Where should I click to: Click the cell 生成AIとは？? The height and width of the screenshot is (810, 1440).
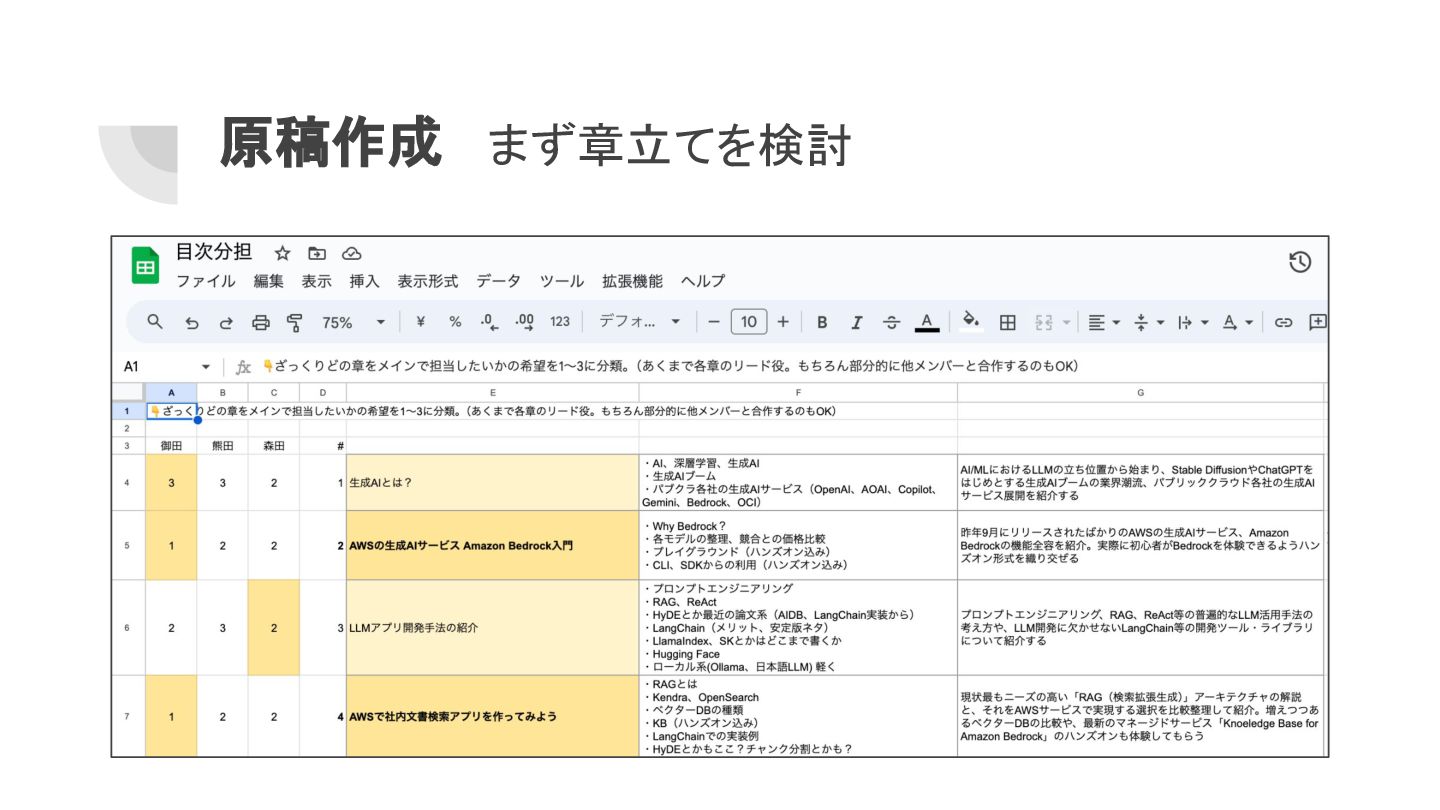pyautogui.click(x=493, y=482)
